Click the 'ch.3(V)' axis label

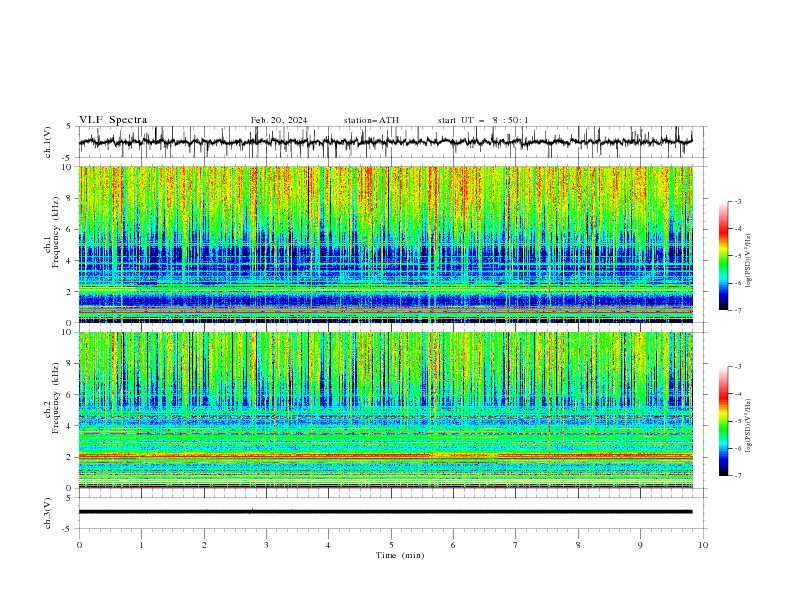click(x=48, y=513)
